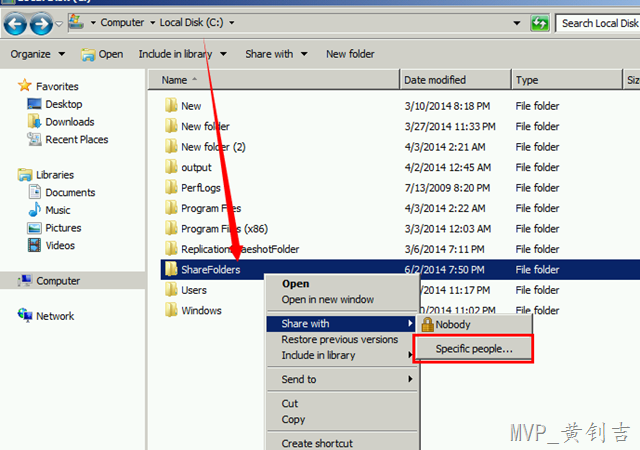This screenshot has height=450, width=640.
Task: Choose Restore previous versions
Action: point(342,339)
